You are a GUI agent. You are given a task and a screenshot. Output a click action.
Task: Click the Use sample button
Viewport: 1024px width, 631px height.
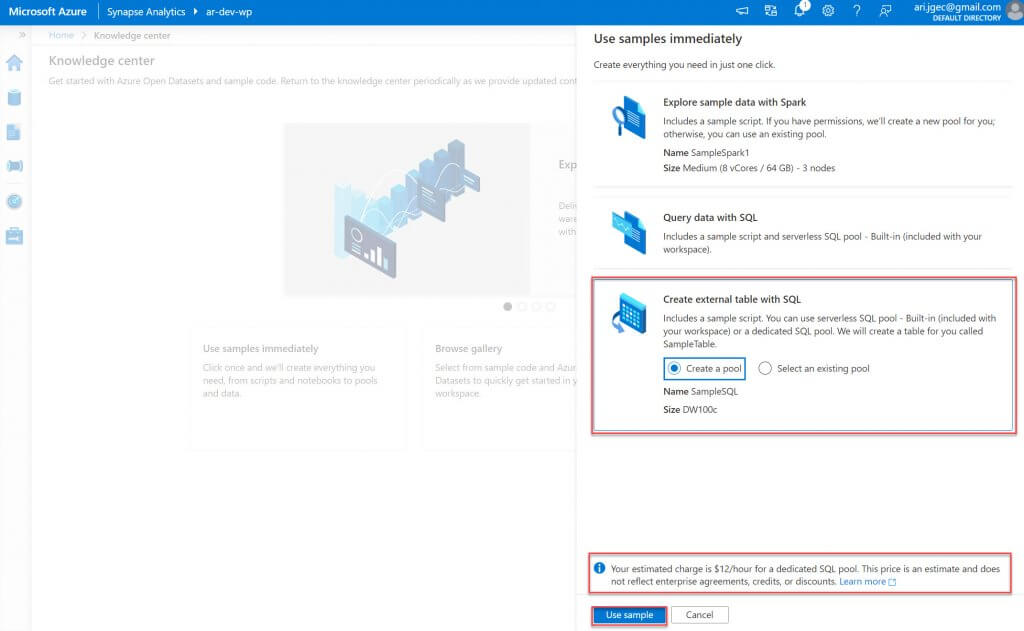[630, 615]
